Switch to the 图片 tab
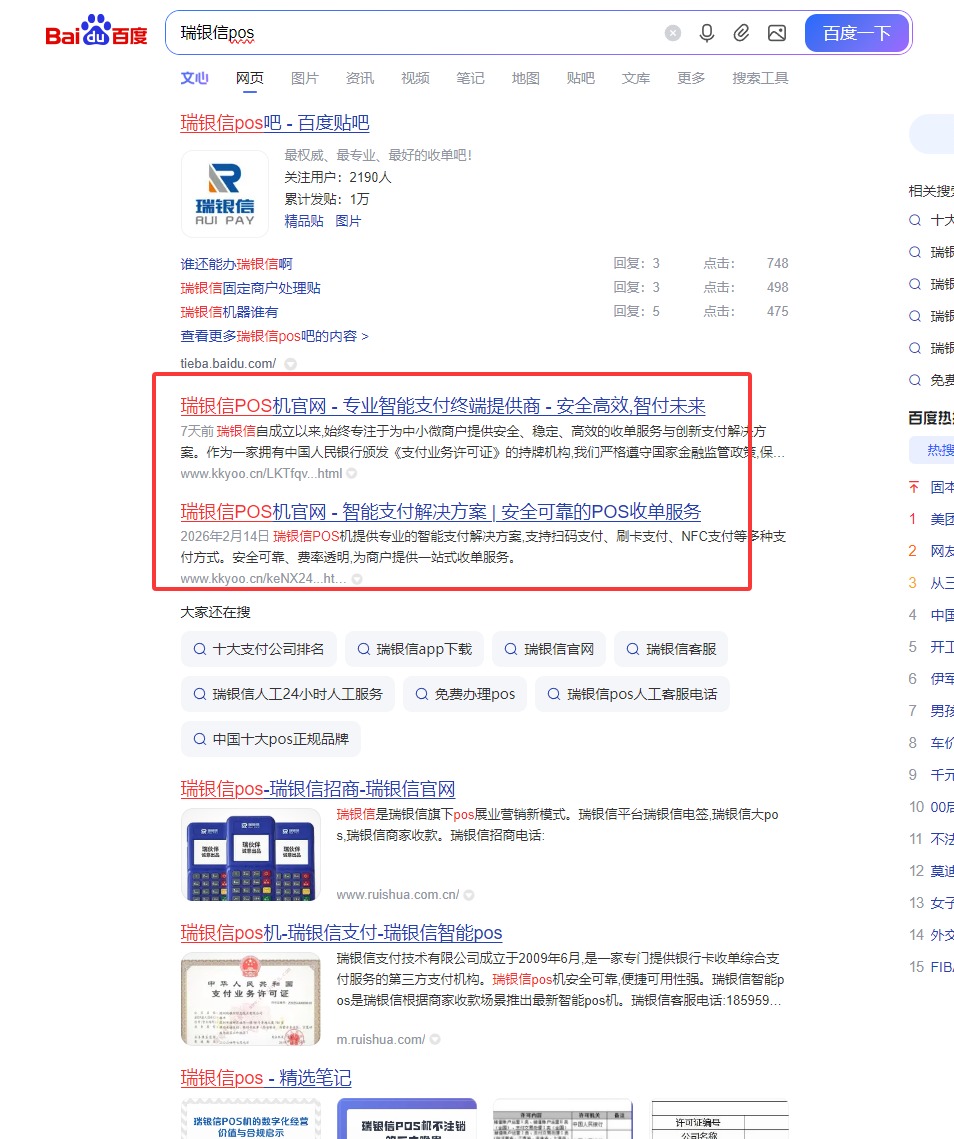This screenshot has height=1139, width=954. coord(304,78)
